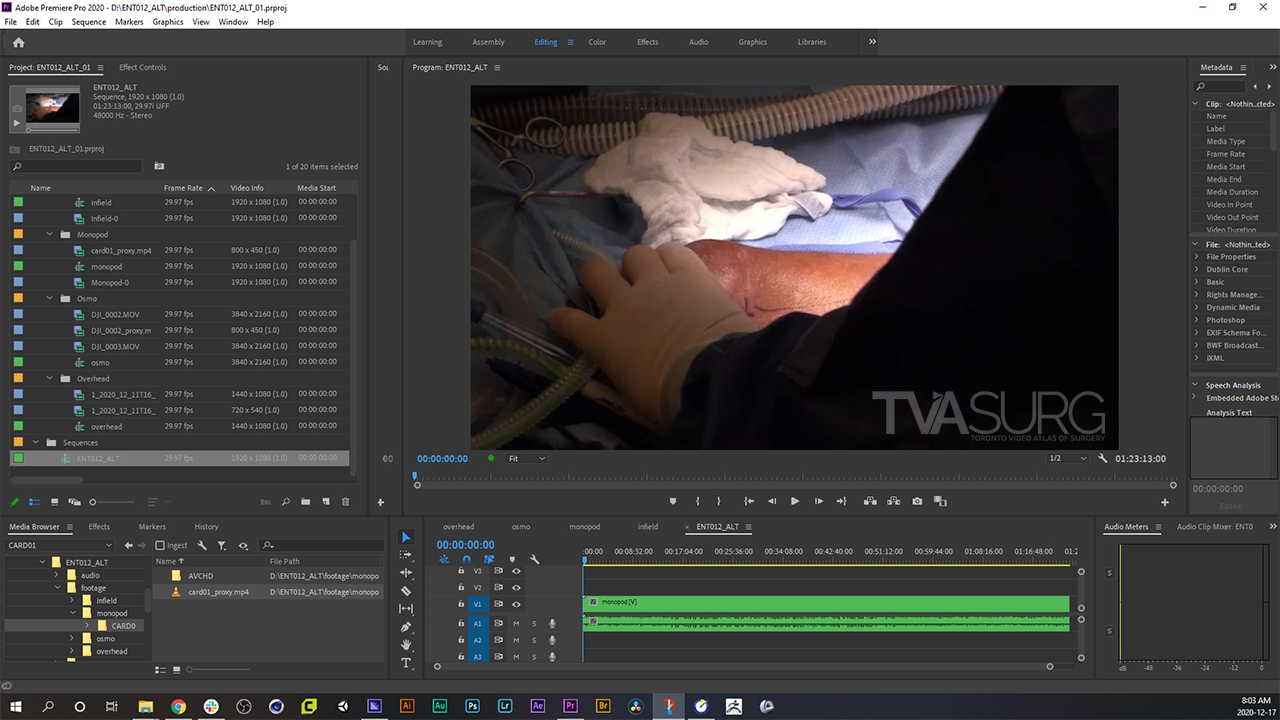Viewport: 1280px width, 720px height.
Task: Click Mark Out button in Program monitor
Action: click(721, 501)
